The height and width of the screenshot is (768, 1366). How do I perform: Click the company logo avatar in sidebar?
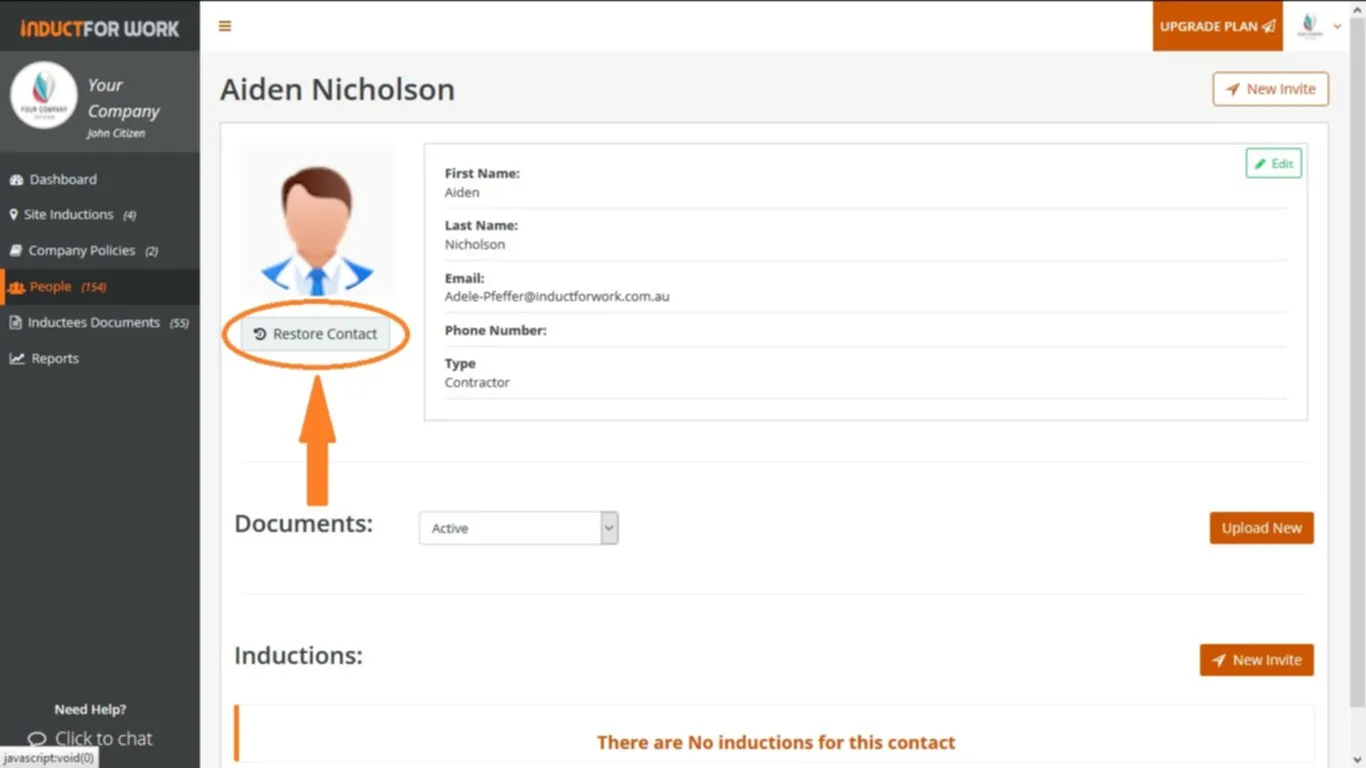pos(44,96)
